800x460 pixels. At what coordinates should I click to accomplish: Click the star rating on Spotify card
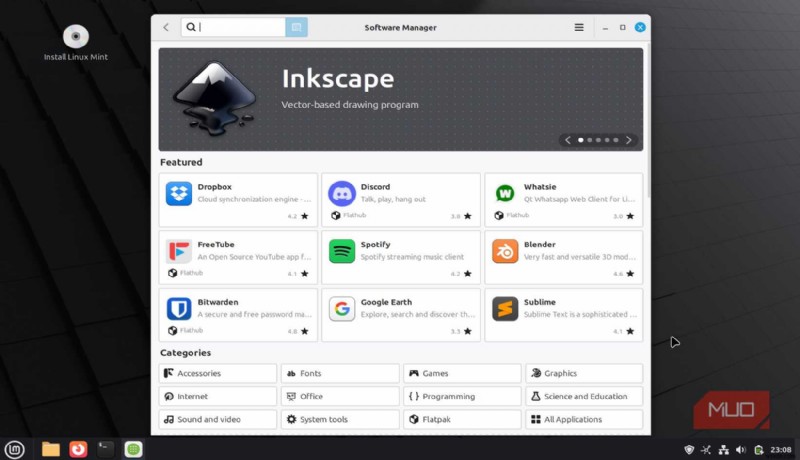461,274
